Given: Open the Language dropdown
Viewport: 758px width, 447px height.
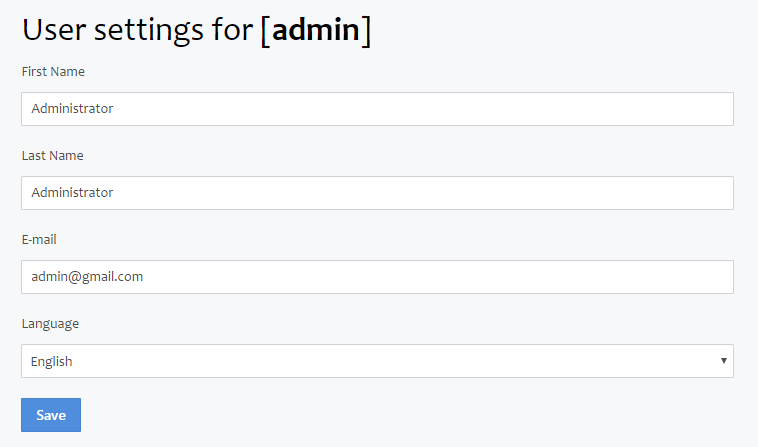Looking at the screenshot, I should coord(377,361).
